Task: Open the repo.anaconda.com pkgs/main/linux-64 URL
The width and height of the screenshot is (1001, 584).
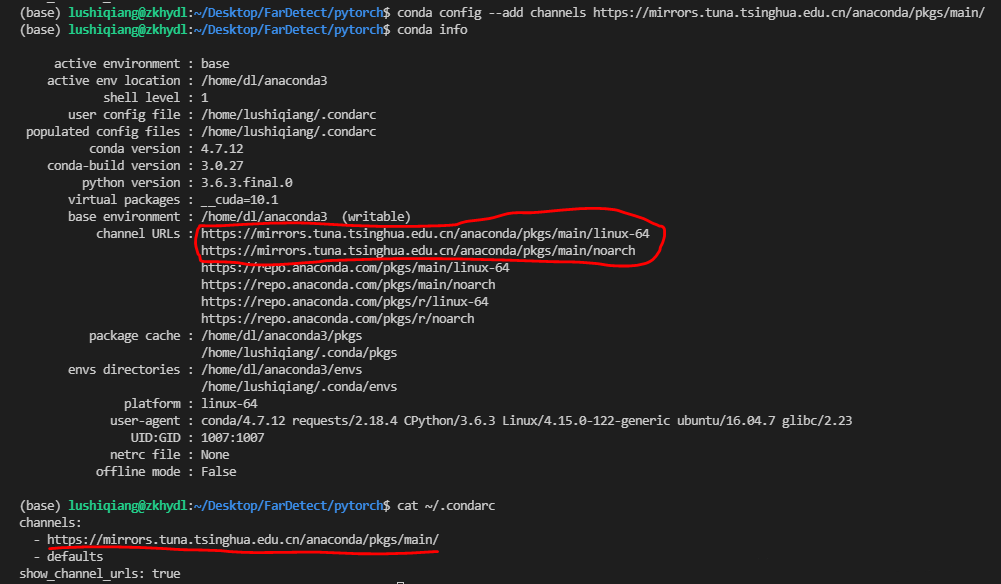Action: (355, 268)
